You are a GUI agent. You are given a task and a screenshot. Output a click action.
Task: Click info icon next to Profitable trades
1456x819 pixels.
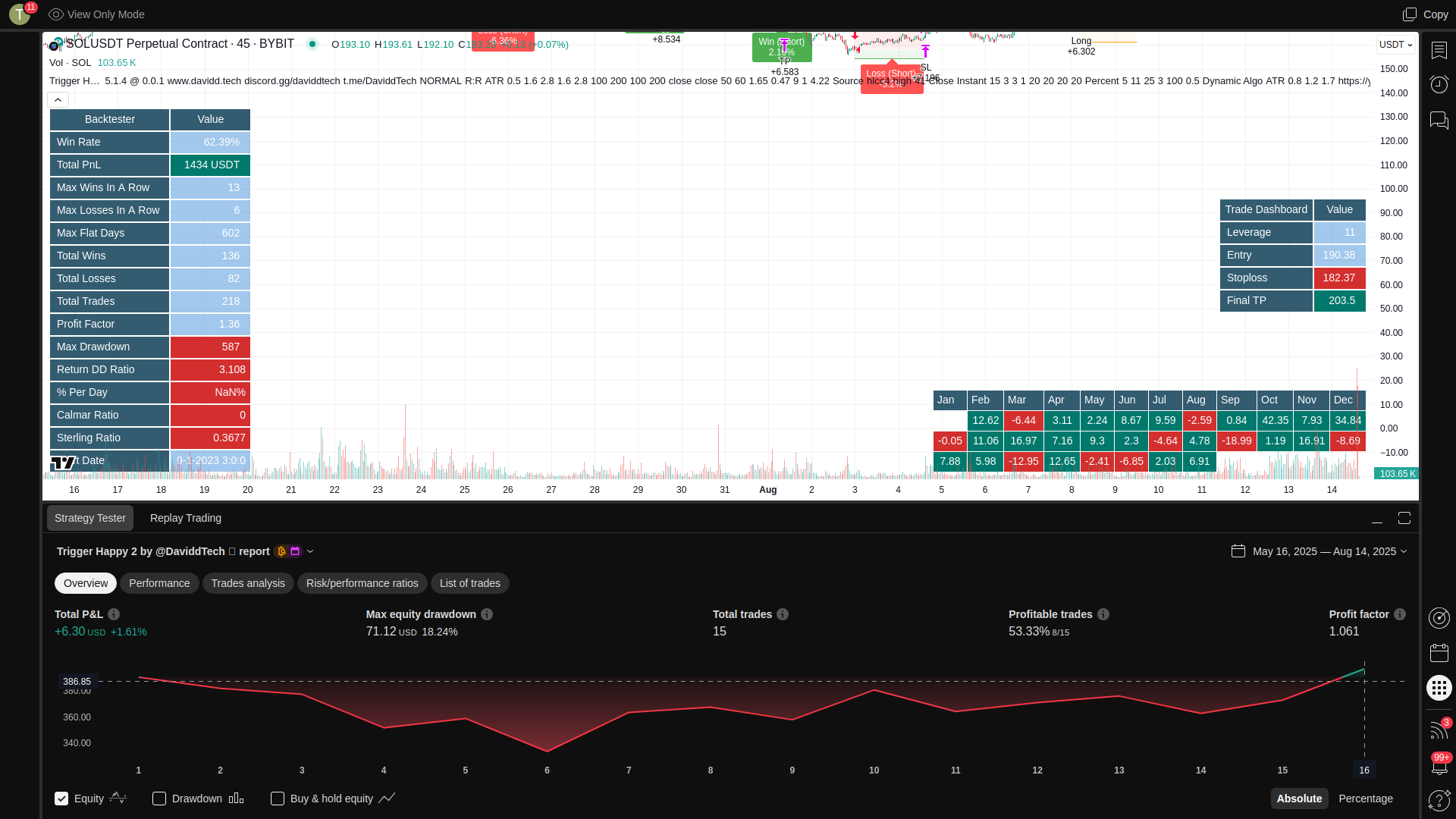coord(1103,614)
